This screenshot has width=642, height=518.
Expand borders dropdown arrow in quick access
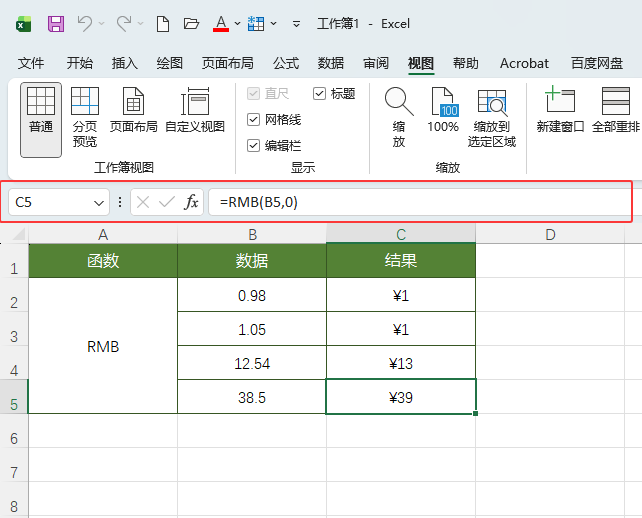[x=273, y=24]
